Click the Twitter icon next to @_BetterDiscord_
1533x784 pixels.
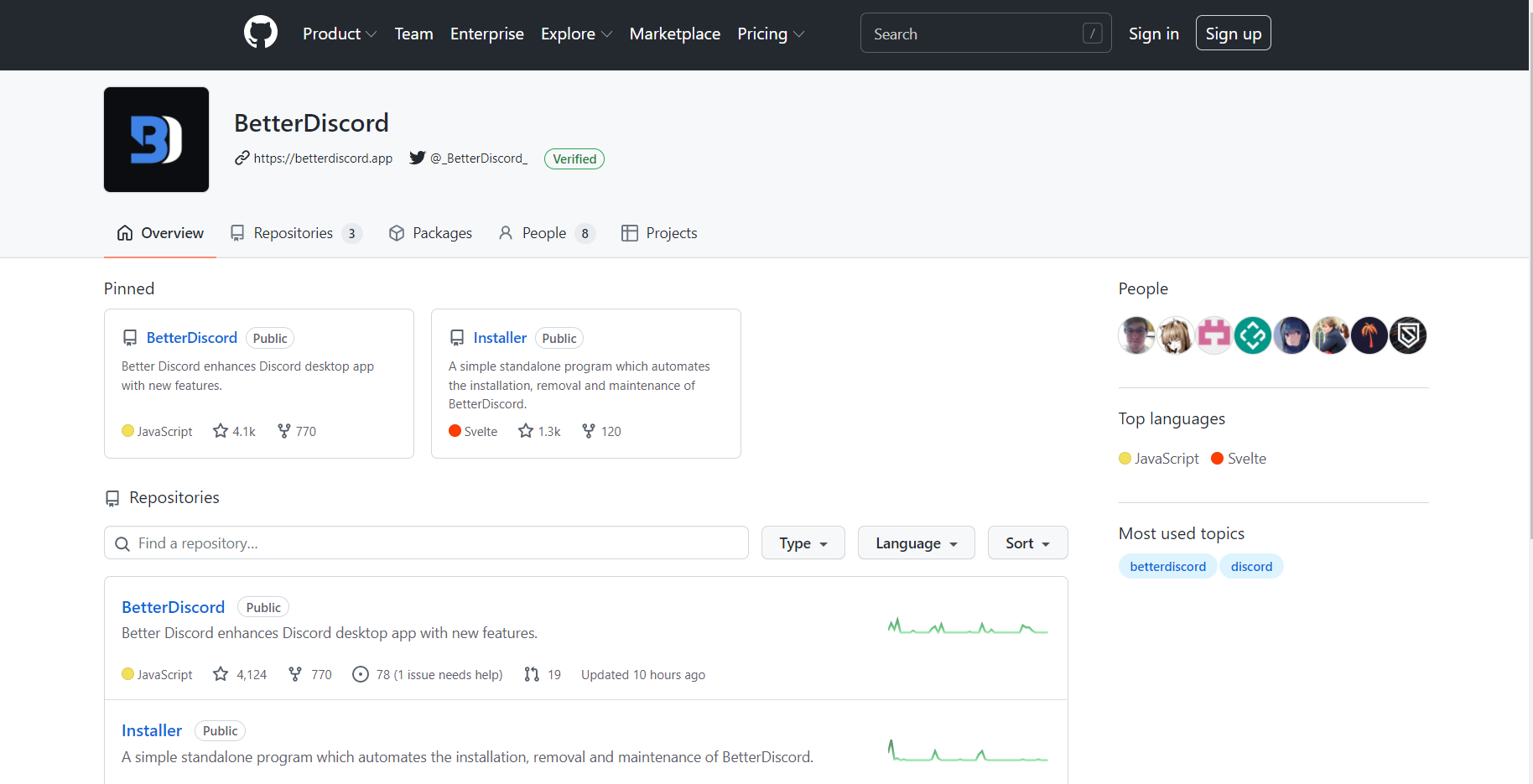[x=417, y=158]
